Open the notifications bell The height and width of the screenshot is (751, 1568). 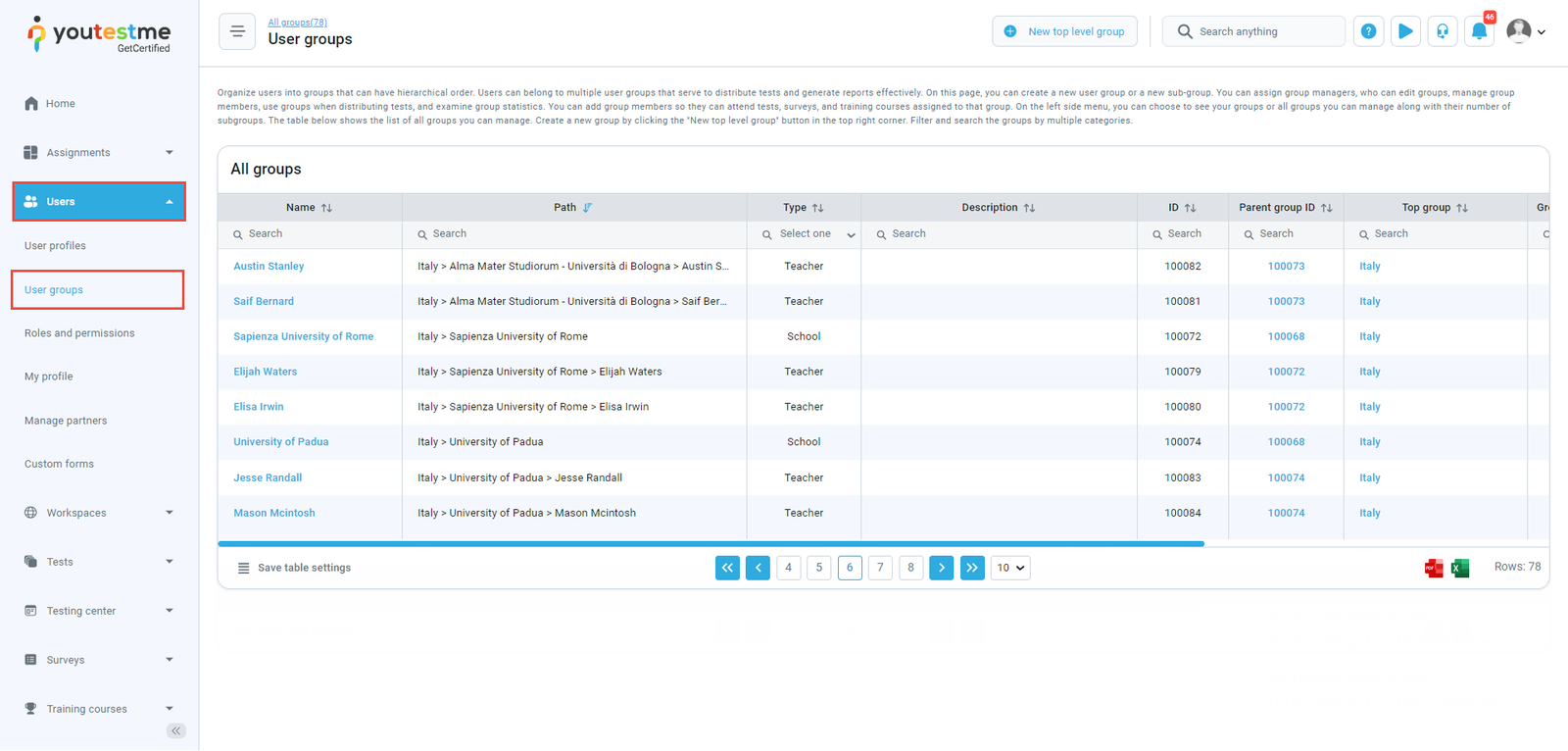tap(1479, 31)
